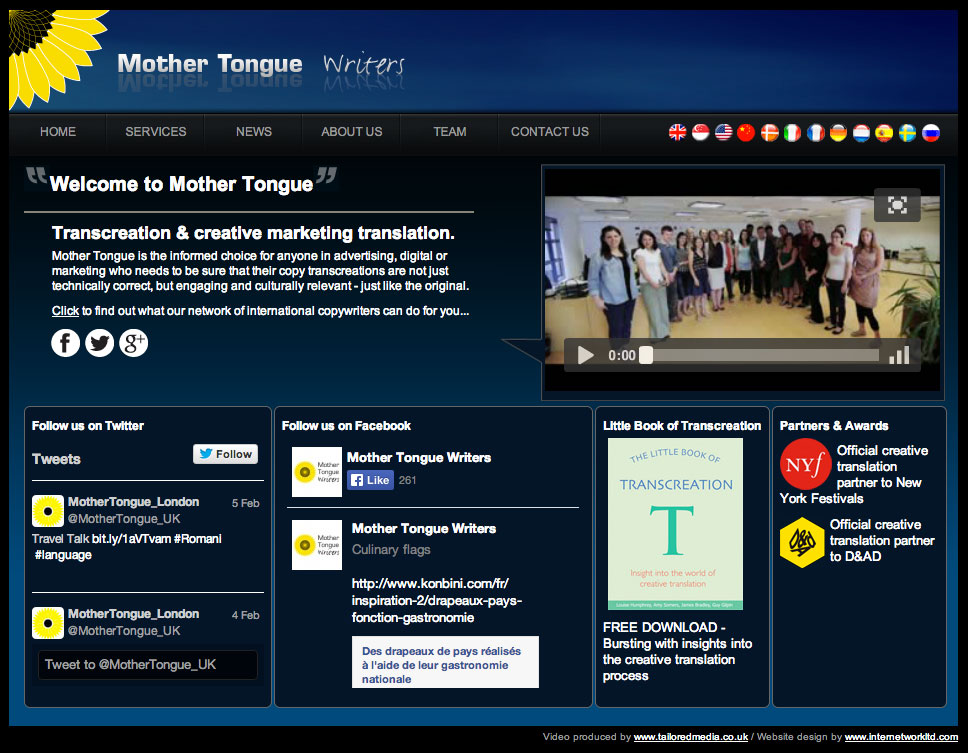
Task: Open the ABOUT US page
Action: [351, 131]
